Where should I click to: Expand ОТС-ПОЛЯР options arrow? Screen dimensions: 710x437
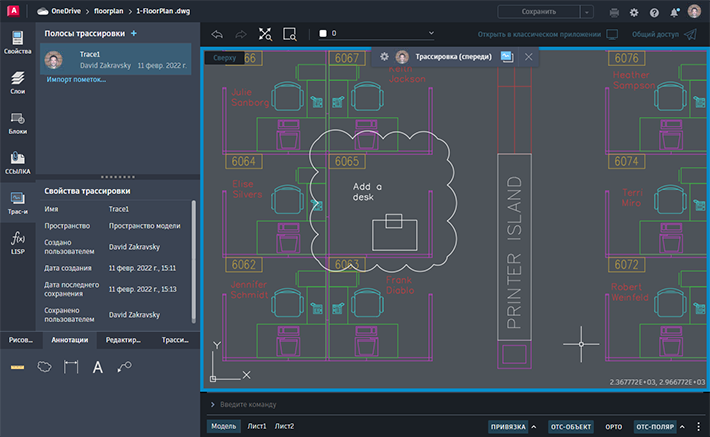point(682,427)
